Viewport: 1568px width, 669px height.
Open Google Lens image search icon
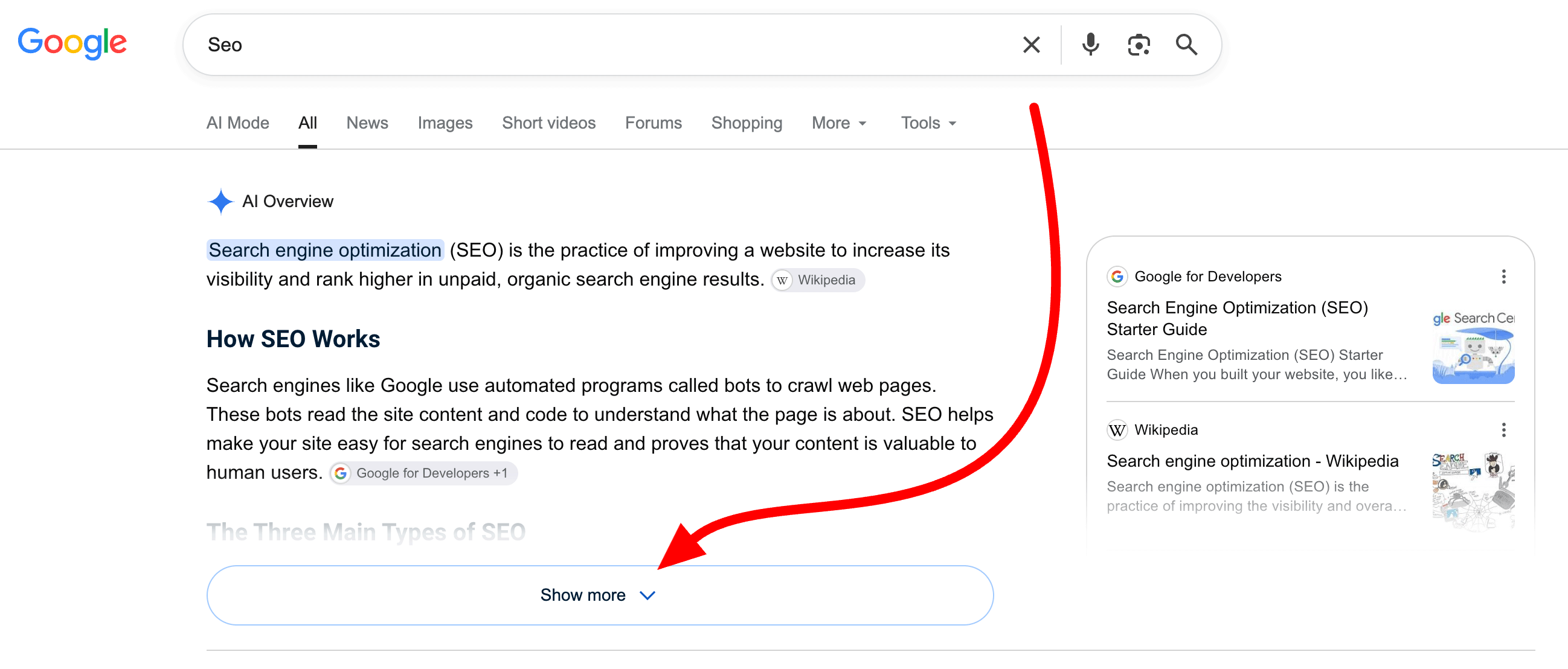click(x=1139, y=45)
